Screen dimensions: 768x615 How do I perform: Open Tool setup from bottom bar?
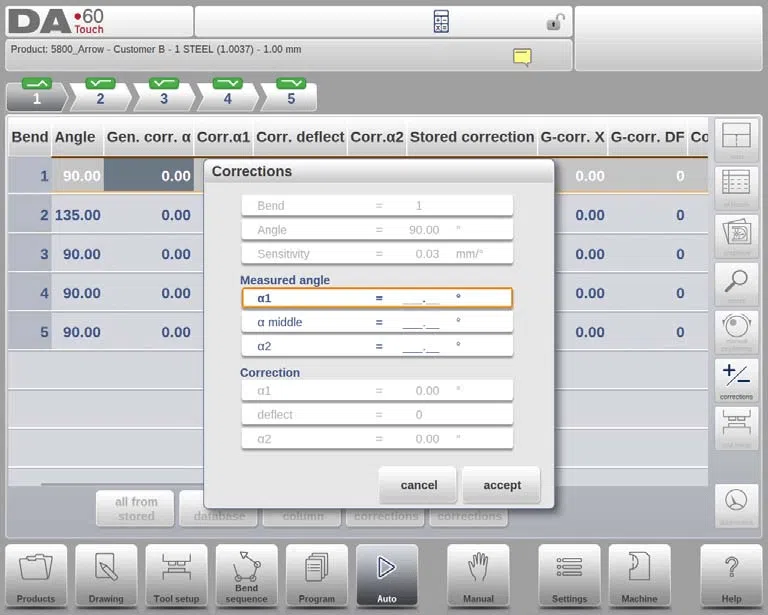pos(176,576)
